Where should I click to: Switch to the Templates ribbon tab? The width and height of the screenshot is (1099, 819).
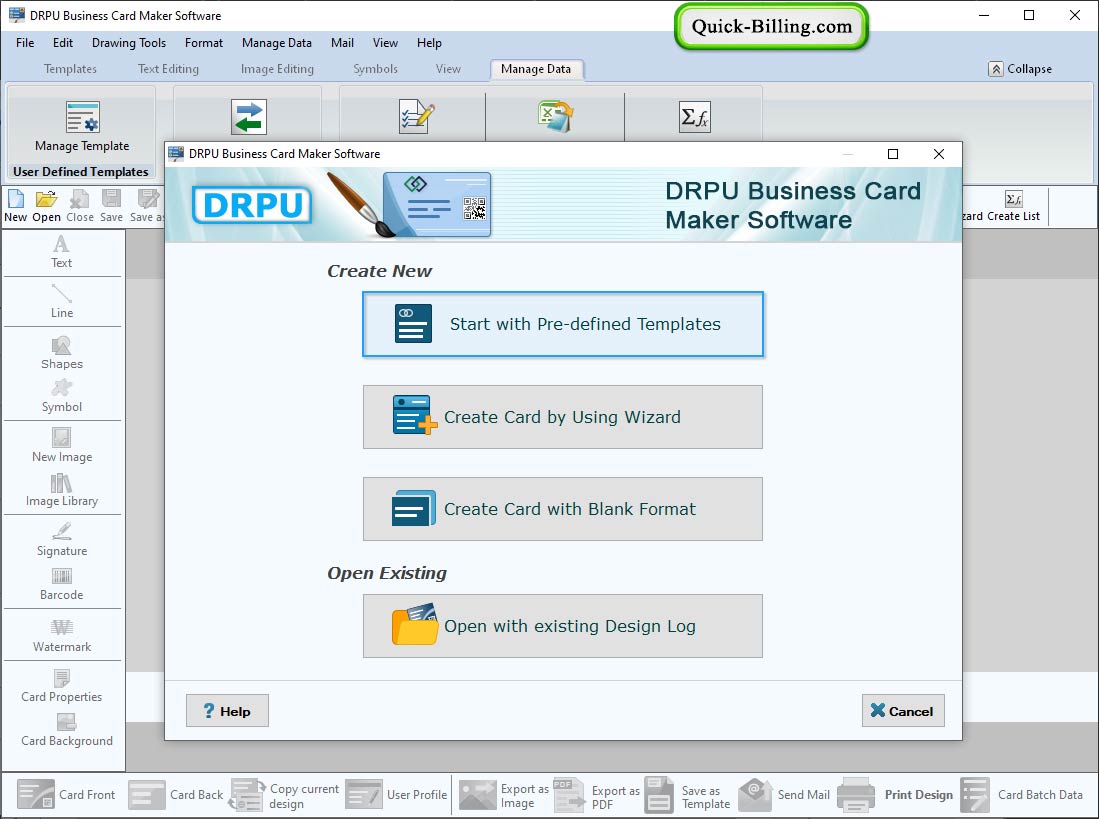(x=70, y=69)
